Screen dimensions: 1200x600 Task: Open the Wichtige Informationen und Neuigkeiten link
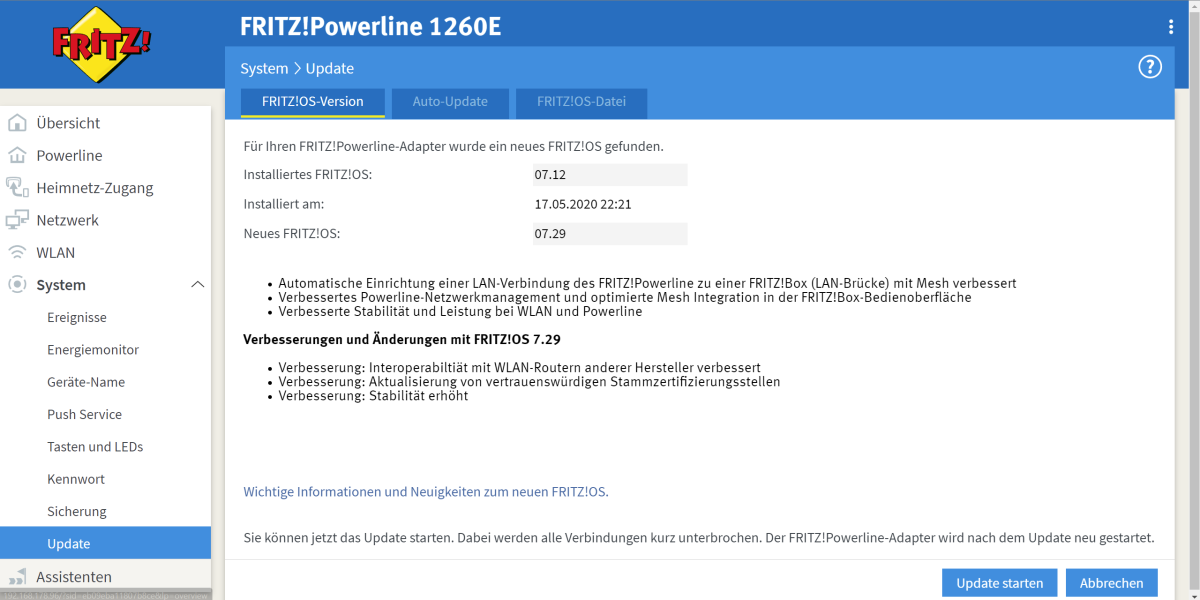[426, 492]
